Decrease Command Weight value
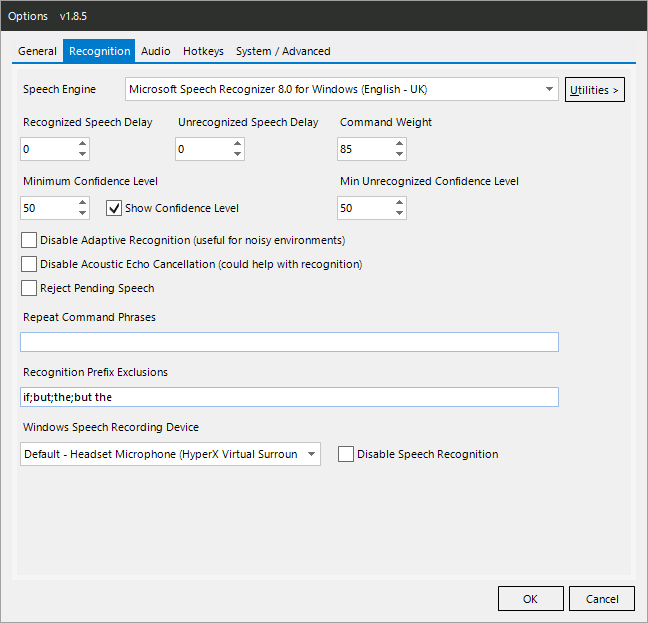 (x=399, y=154)
